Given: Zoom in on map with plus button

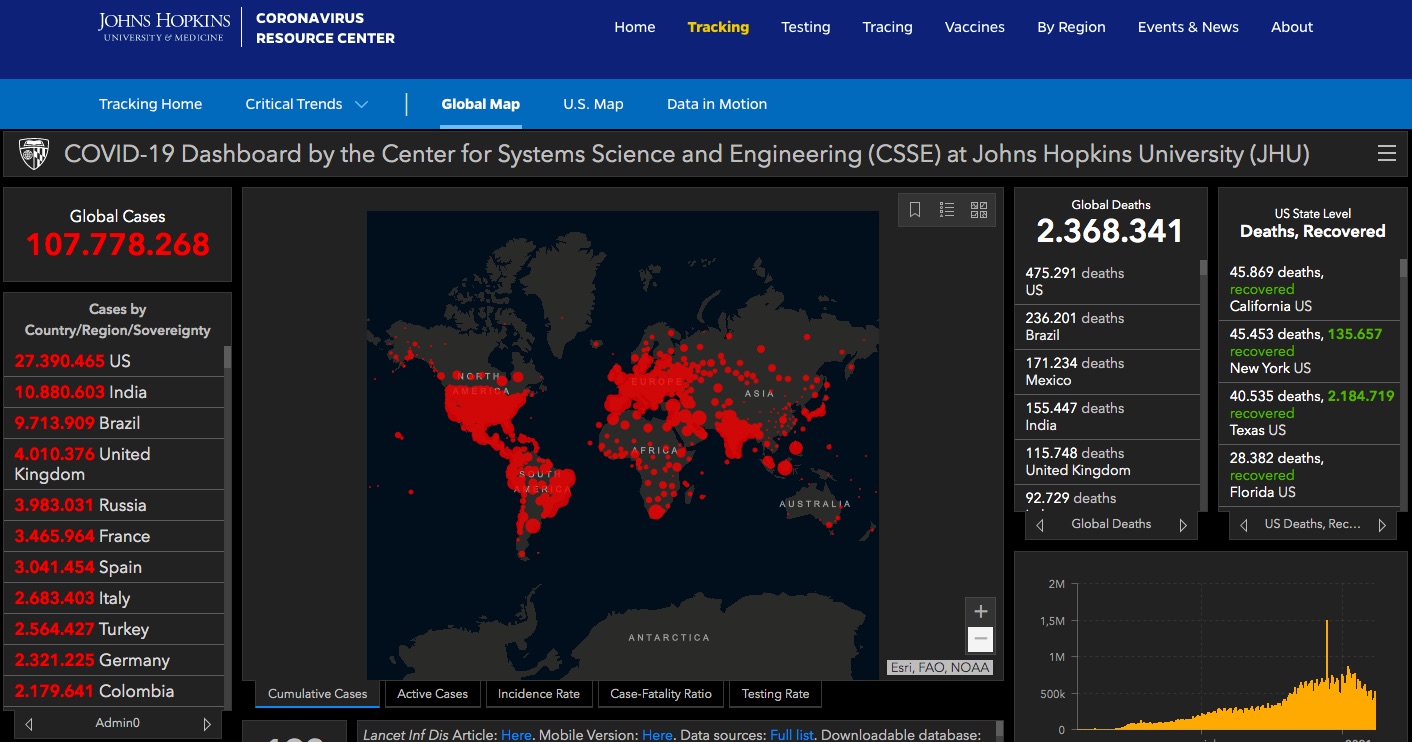Looking at the screenshot, I should 980,612.
